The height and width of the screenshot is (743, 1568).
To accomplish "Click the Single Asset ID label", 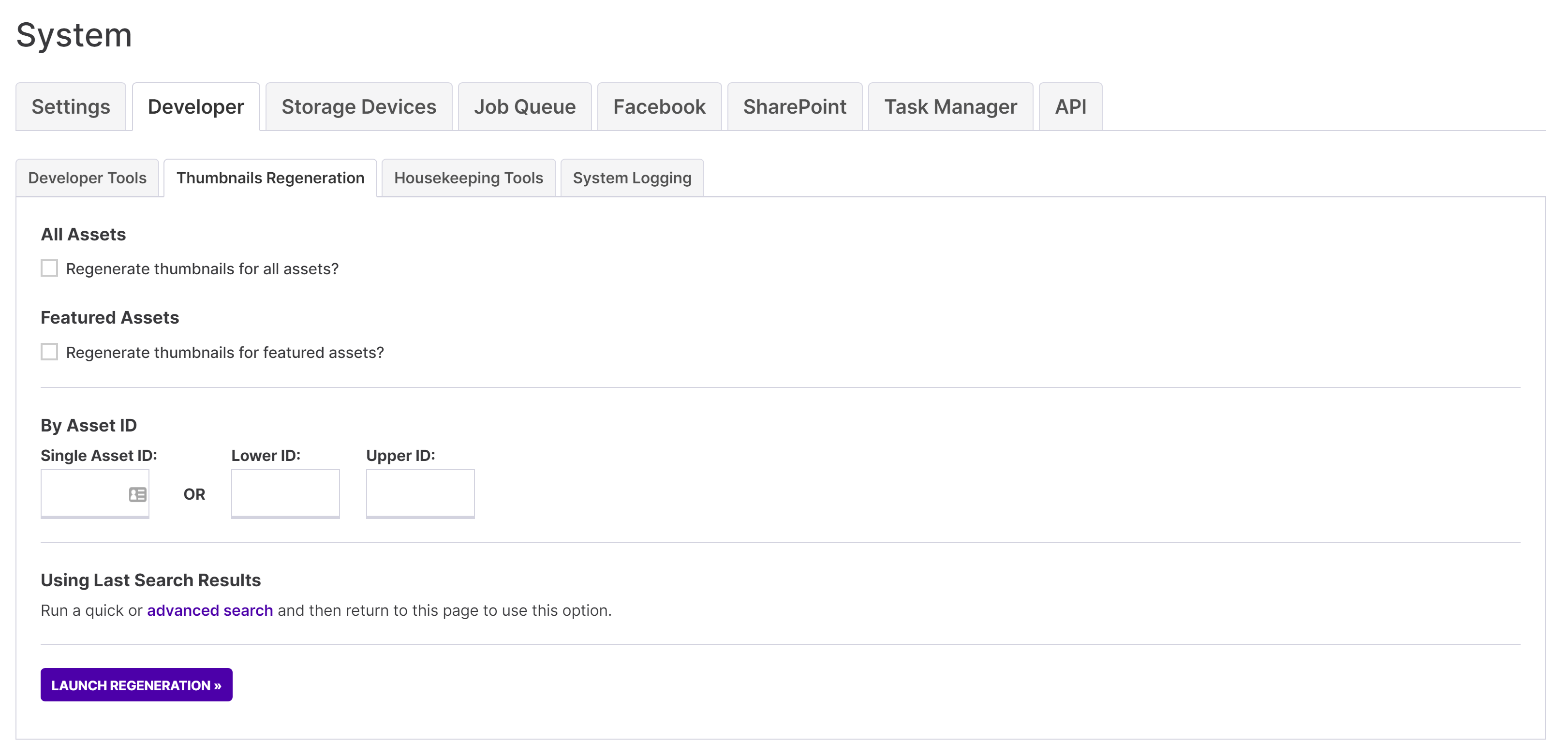I will pos(99,456).
